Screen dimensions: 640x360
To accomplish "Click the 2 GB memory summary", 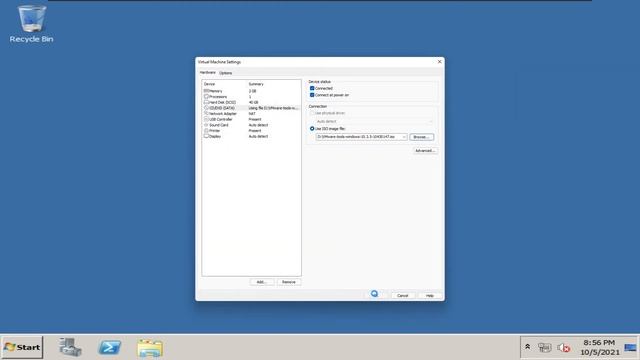I will (x=252, y=91).
